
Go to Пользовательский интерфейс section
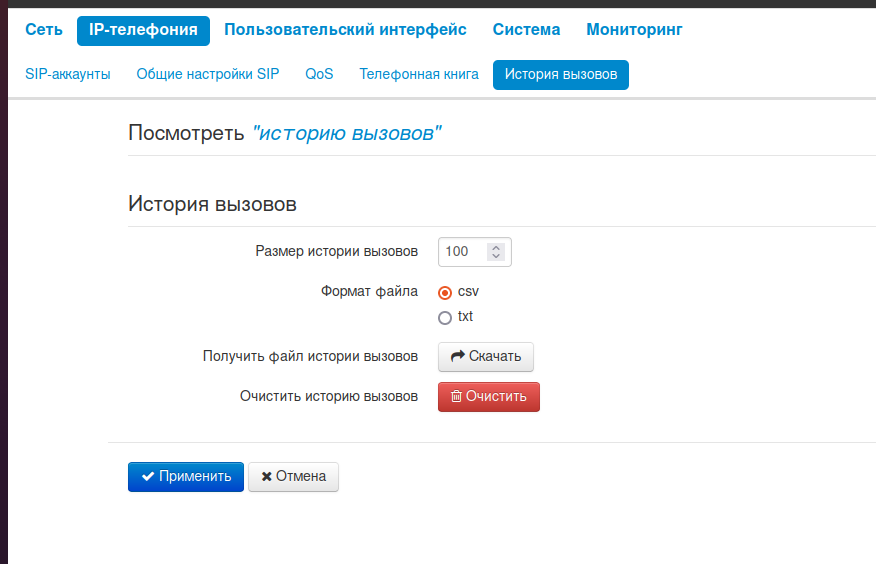345,30
